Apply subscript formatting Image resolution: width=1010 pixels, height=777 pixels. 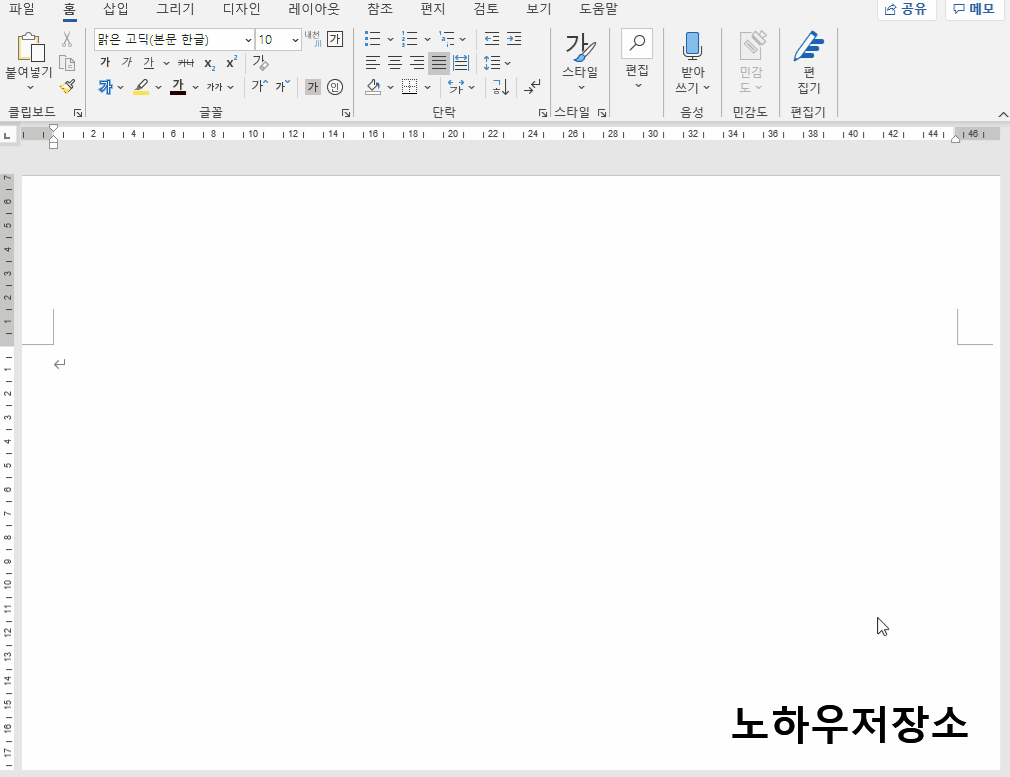[209, 63]
